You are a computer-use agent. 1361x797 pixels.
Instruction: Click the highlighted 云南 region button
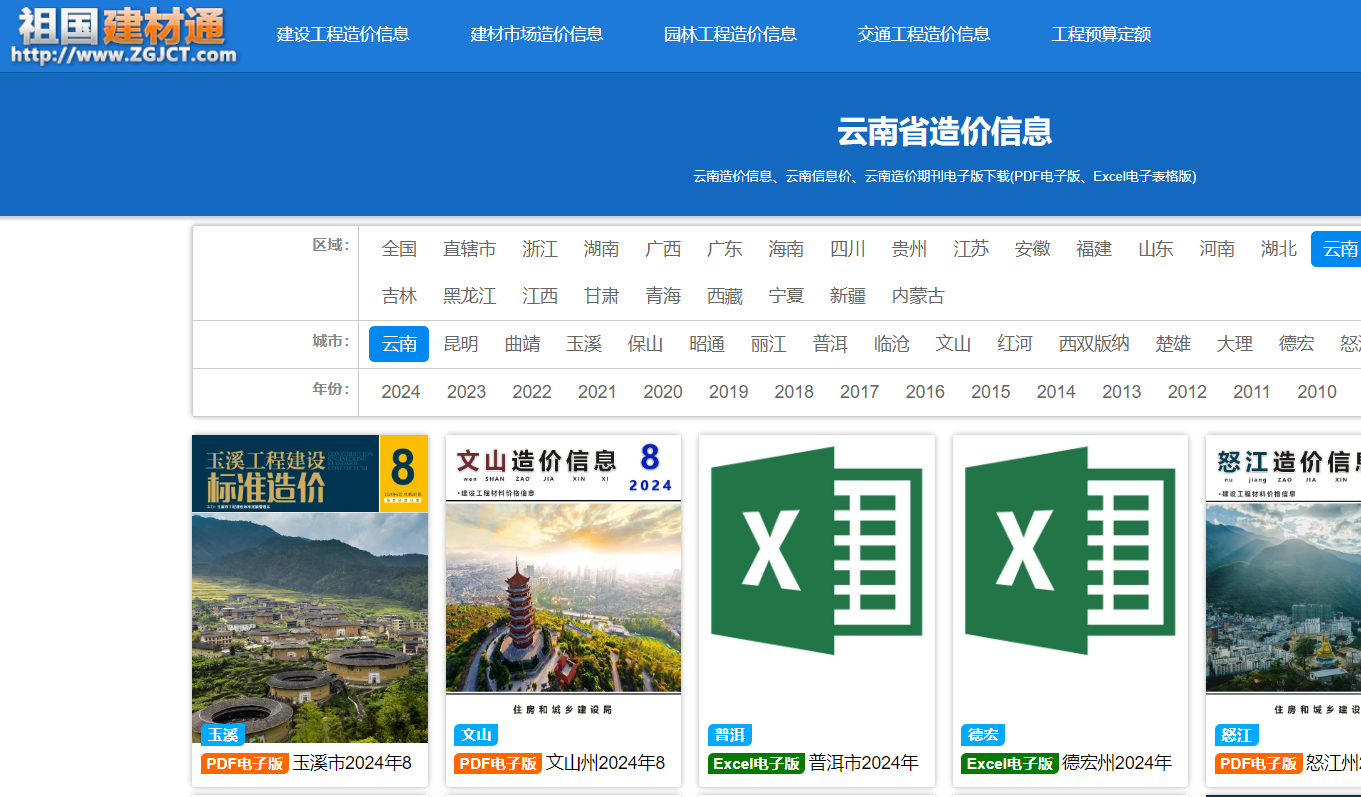pos(1337,249)
